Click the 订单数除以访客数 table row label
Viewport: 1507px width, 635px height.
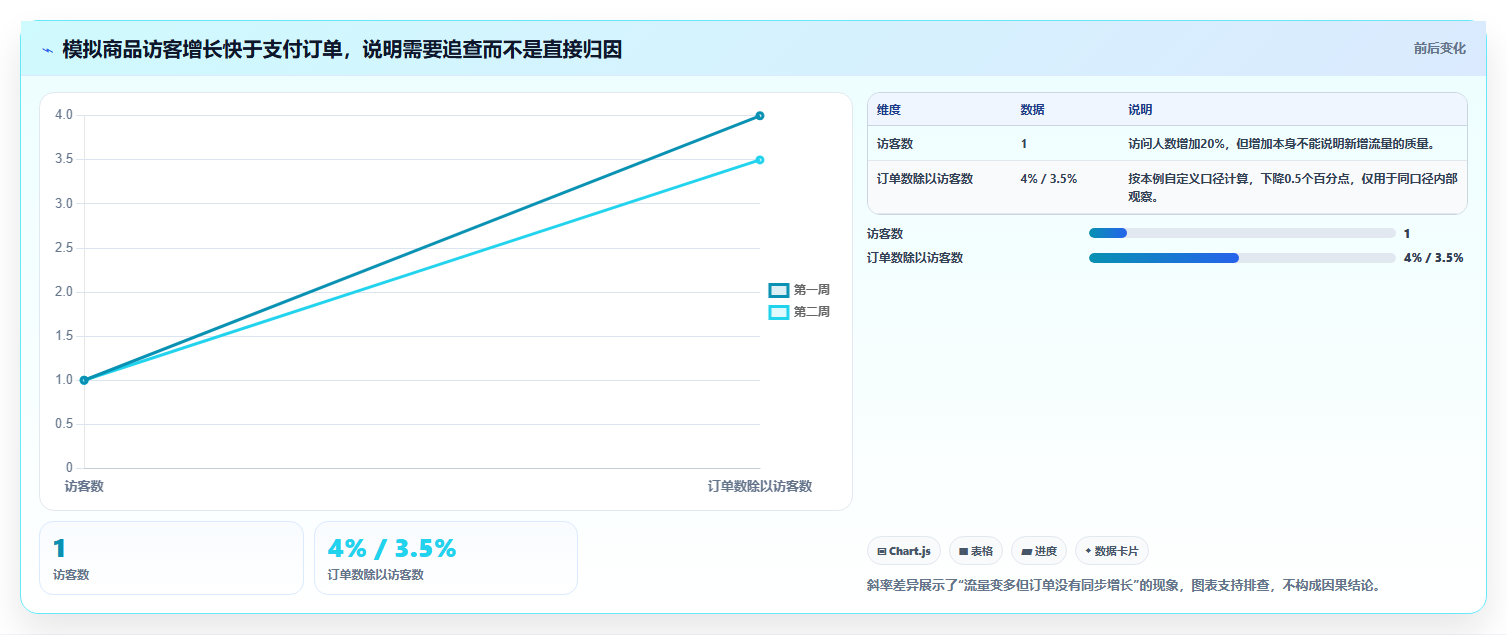tap(925, 179)
